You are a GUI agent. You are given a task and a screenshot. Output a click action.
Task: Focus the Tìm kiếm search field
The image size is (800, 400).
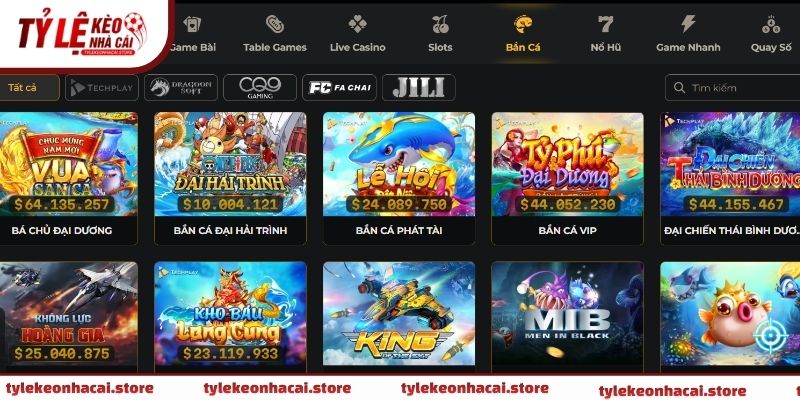[733, 88]
